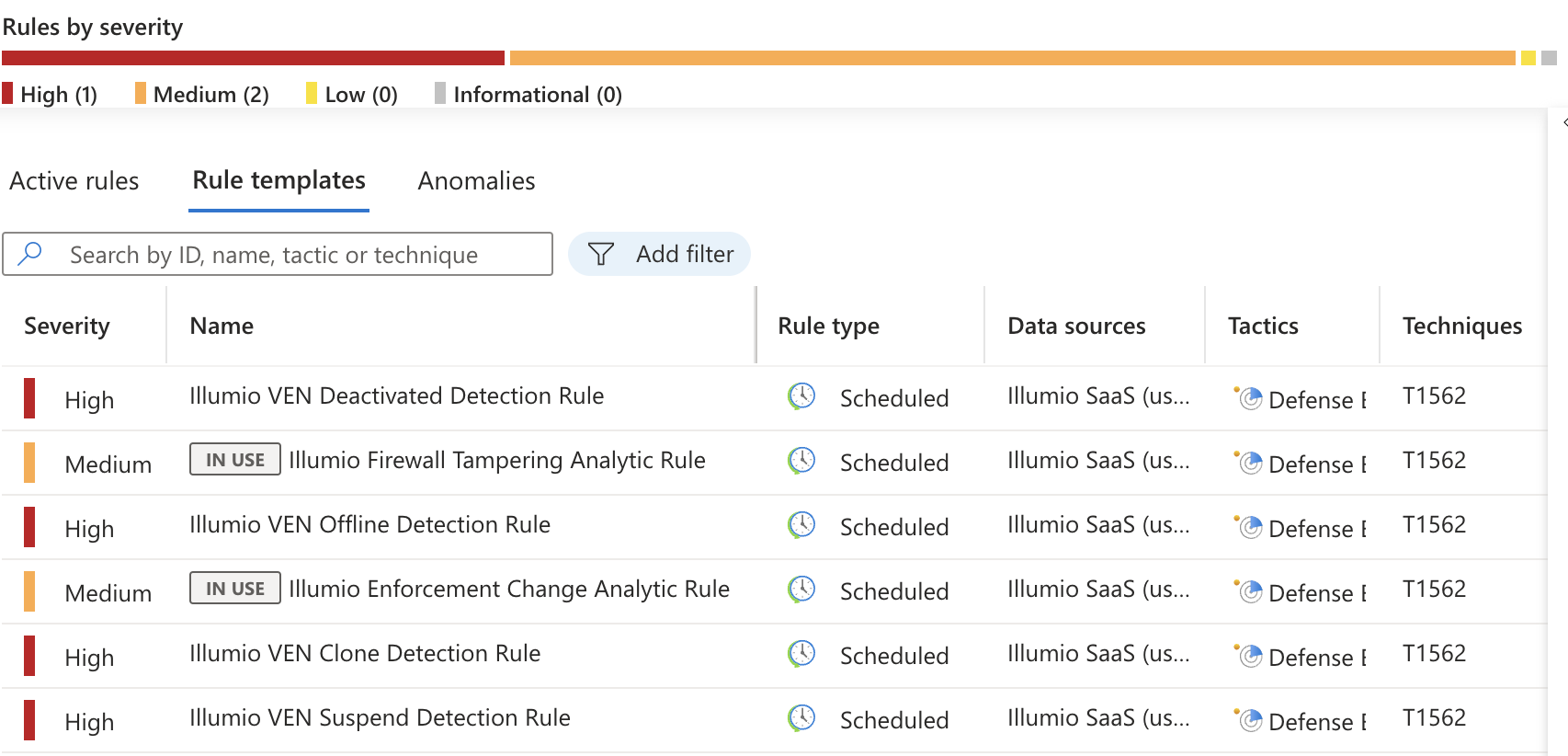1568x756 pixels.
Task: Click clock icon for VEN Suspend rule
Action: [801, 718]
